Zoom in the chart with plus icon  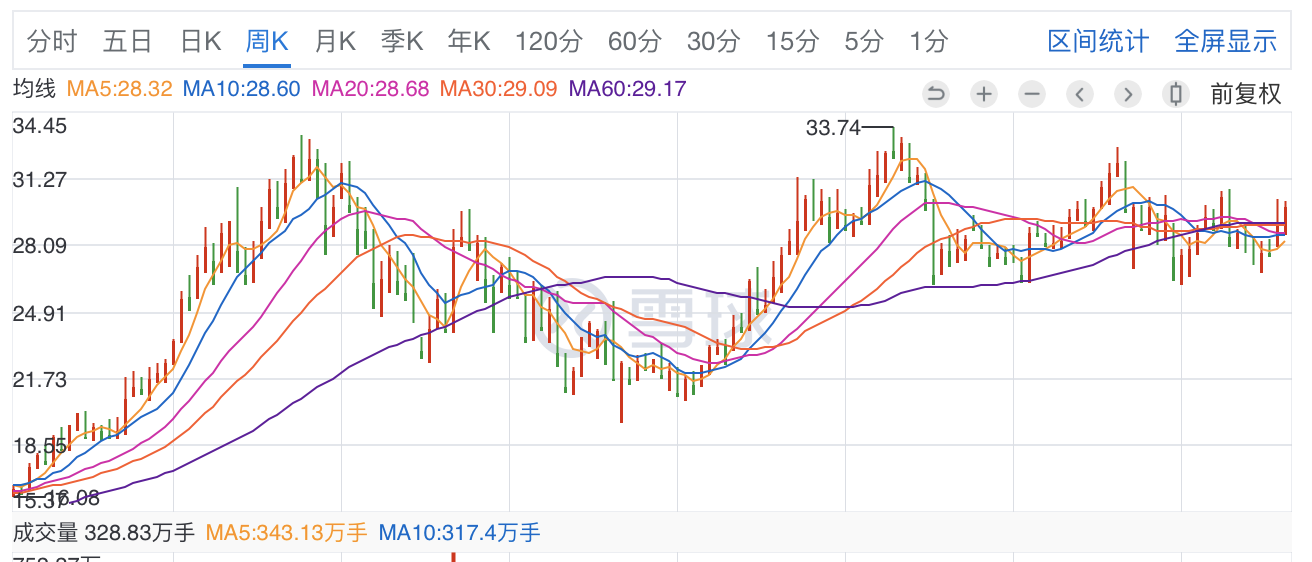click(984, 94)
